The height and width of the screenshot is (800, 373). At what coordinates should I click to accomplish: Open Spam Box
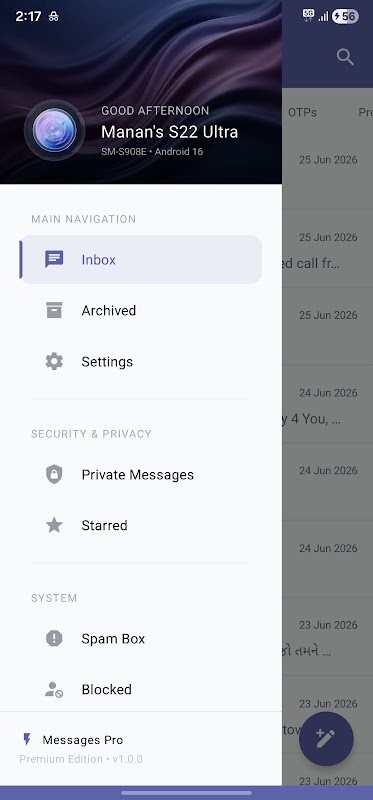[141, 638]
